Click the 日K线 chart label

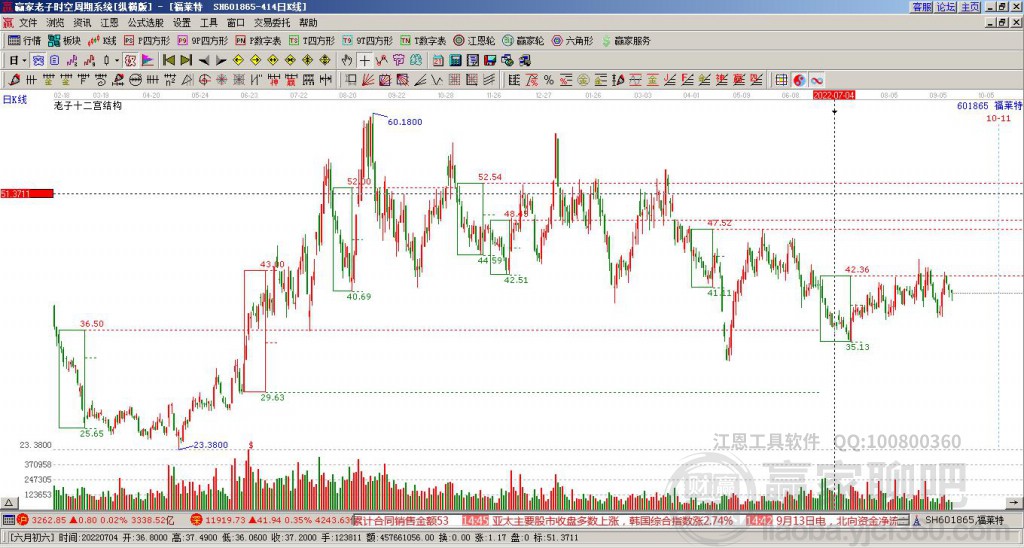pyautogui.click(x=14, y=99)
